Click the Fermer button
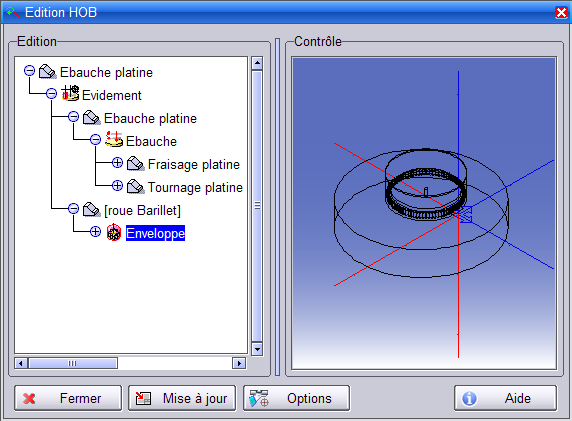The image size is (572, 421). tap(68, 398)
